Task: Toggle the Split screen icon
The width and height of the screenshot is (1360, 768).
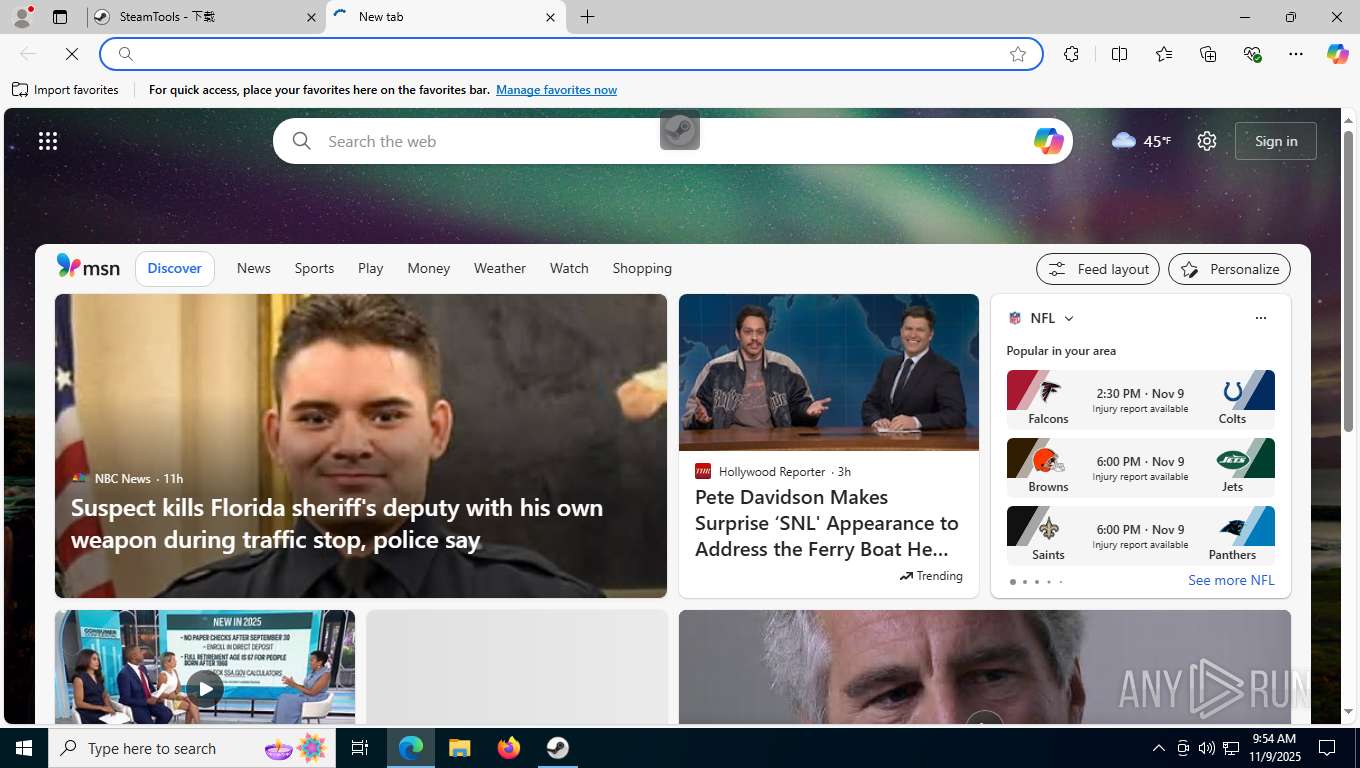Action: pyautogui.click(x=1120, y=54)
